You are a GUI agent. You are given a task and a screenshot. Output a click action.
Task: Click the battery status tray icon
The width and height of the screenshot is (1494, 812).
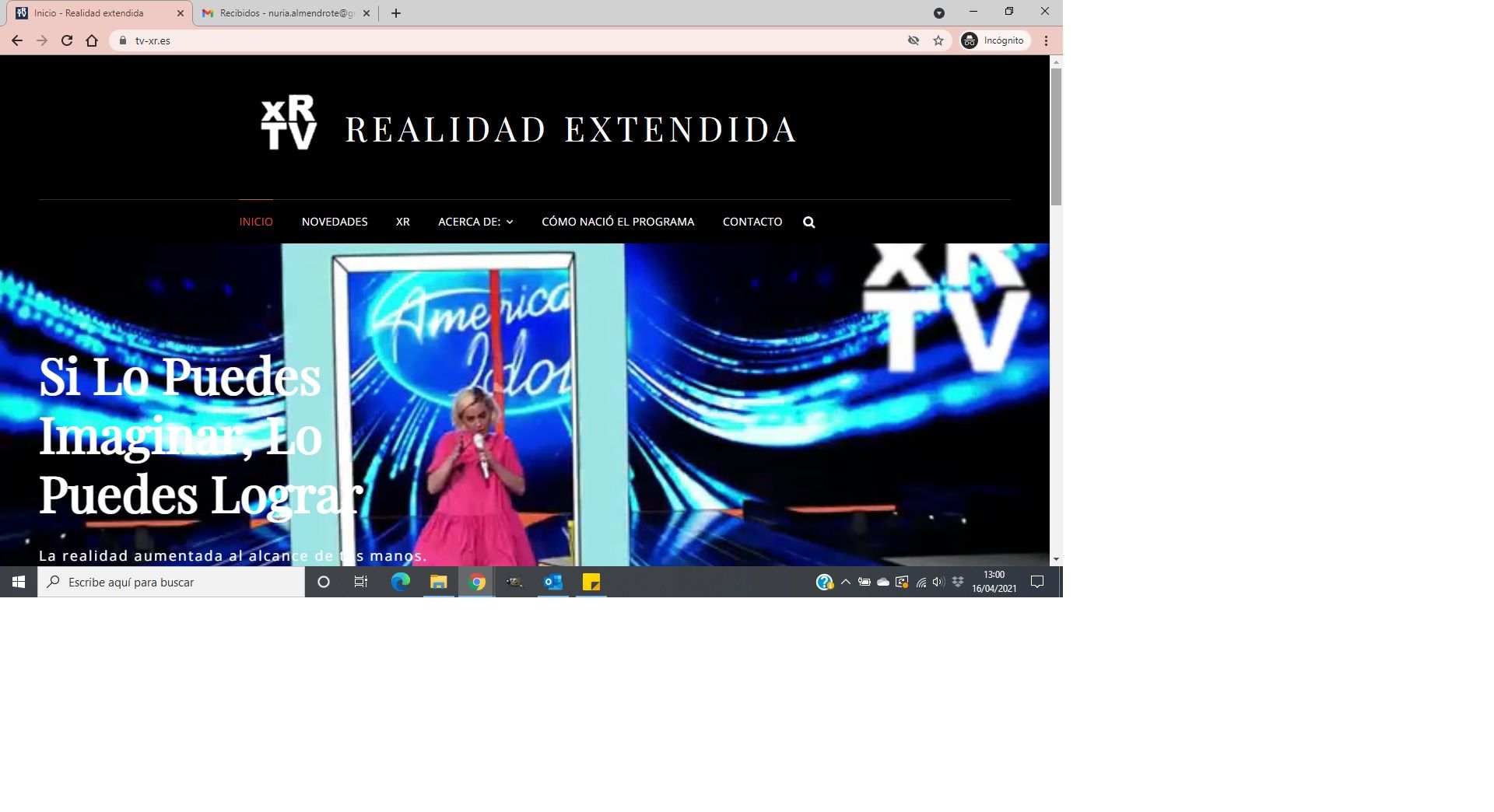pyautogui.click(x=864, y=582)
